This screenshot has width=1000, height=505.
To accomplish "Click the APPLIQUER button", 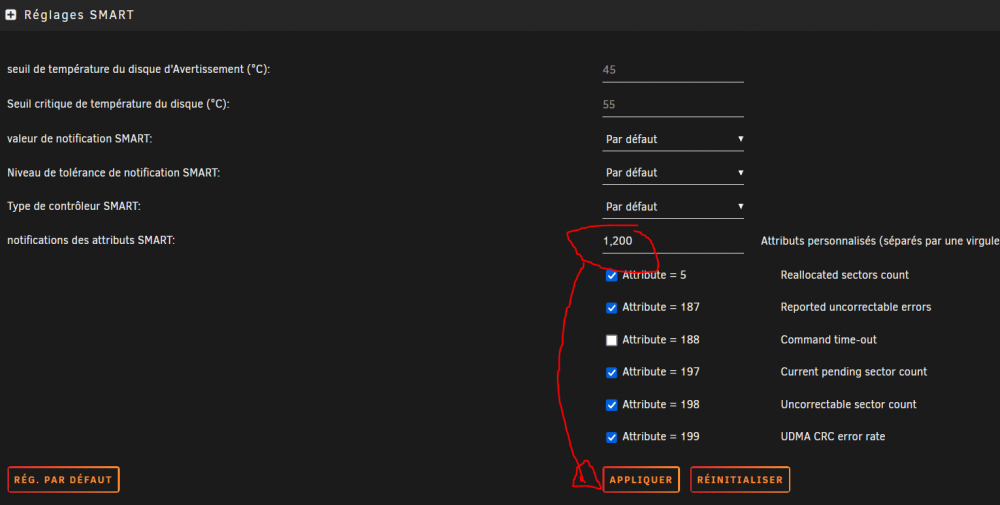I will point(641,479).
